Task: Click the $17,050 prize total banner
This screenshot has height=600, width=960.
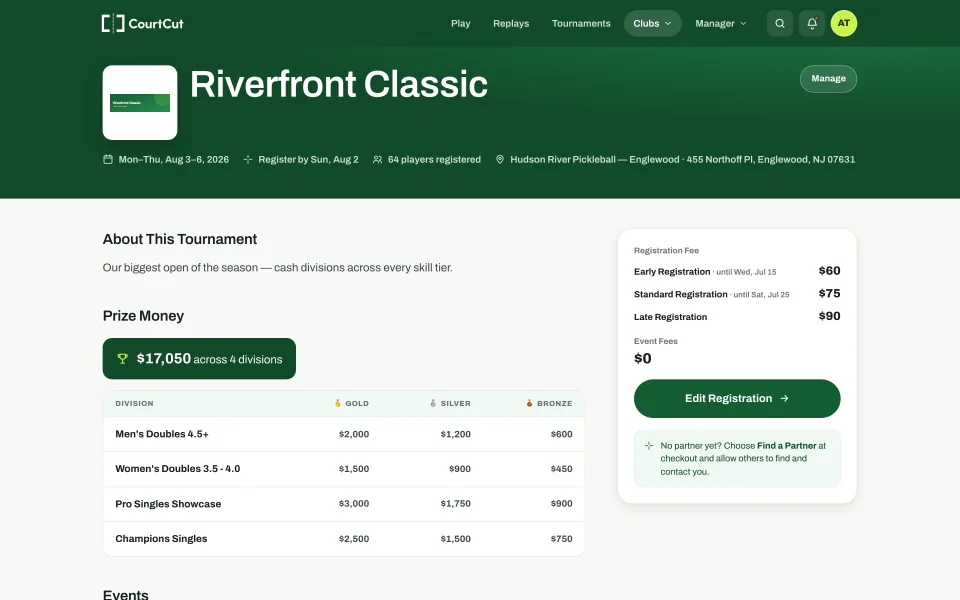Action: [199, 359]
